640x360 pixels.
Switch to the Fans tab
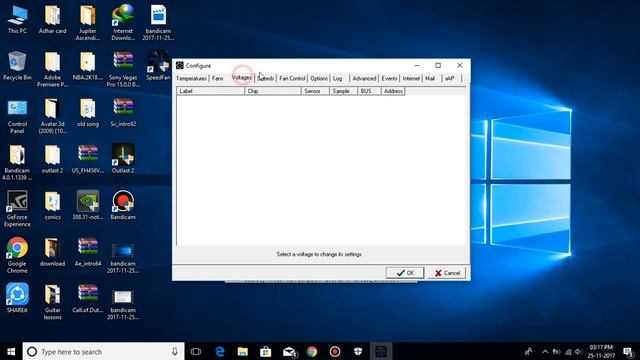tap(218, 78)
